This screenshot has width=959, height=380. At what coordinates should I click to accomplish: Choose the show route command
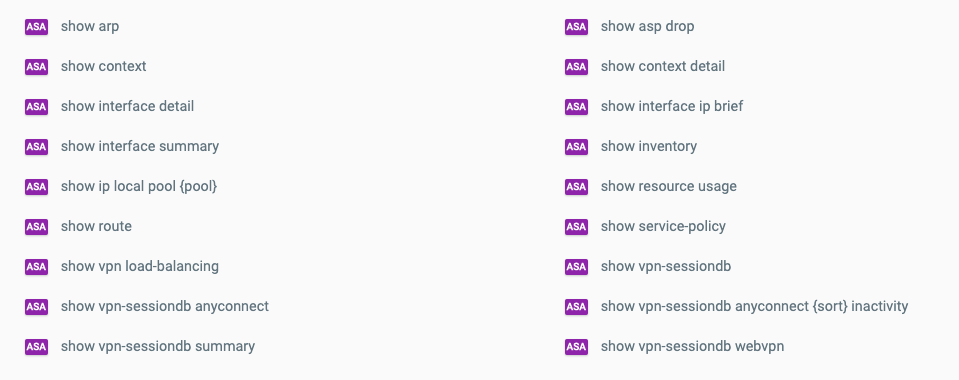[96, 226]
